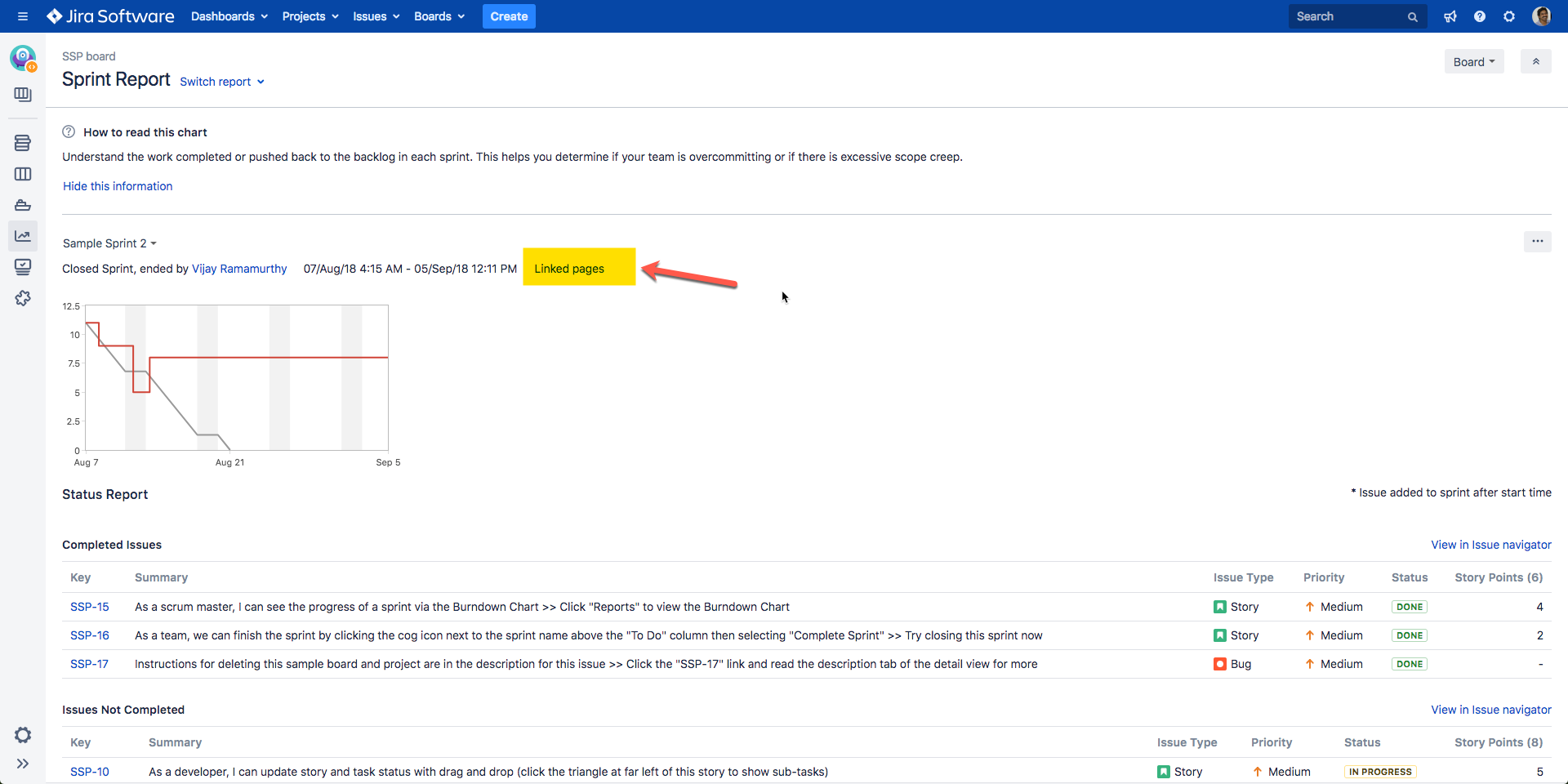This screenshot has width=1568, height=784.
Task: Open the navigation hamburger menu
Action: tap(23, 16)
